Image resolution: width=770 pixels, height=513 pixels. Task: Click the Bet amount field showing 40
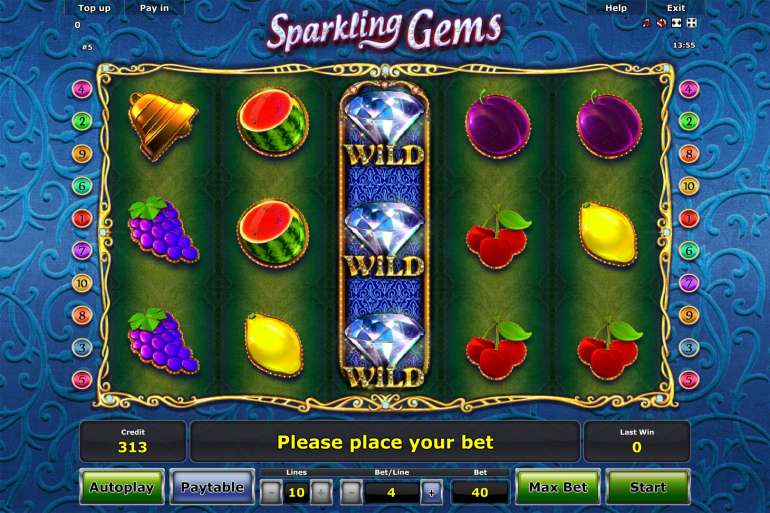point(480,492)
